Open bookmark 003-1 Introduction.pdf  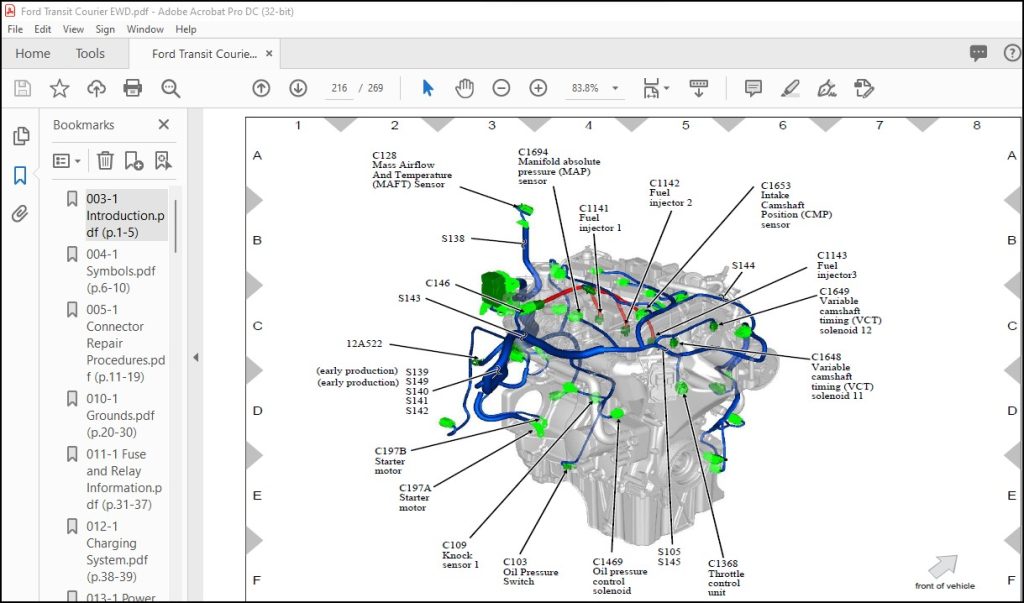coord(125,215)
